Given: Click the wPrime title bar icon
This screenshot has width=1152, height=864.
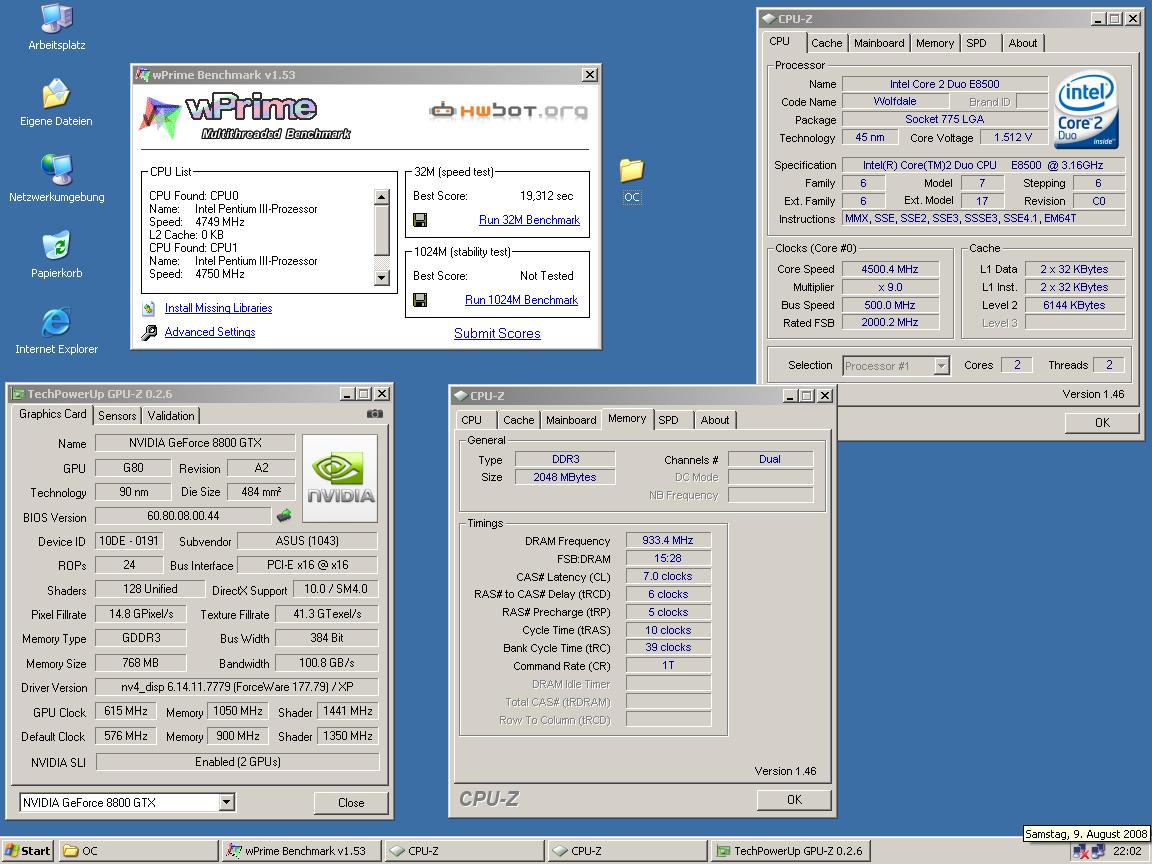Looking at the screenshot, I should [x=143, y=75].
